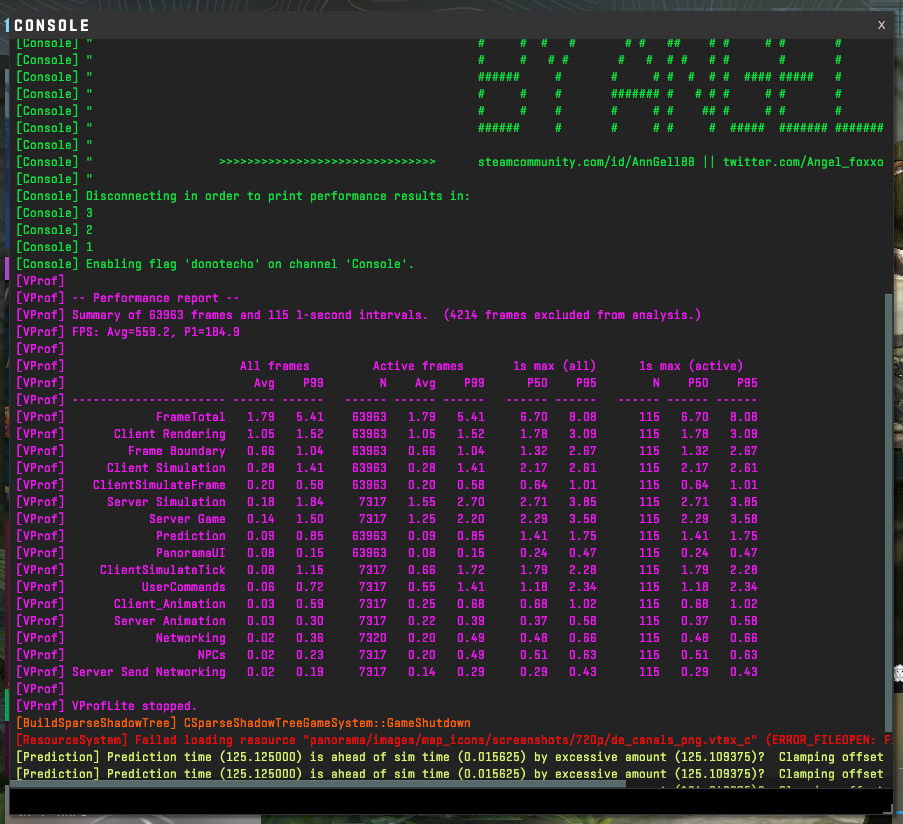The width and height of the screenshot is (903, 824).
Task: Click the Server Simulation row label
Action: click(166, 502)
